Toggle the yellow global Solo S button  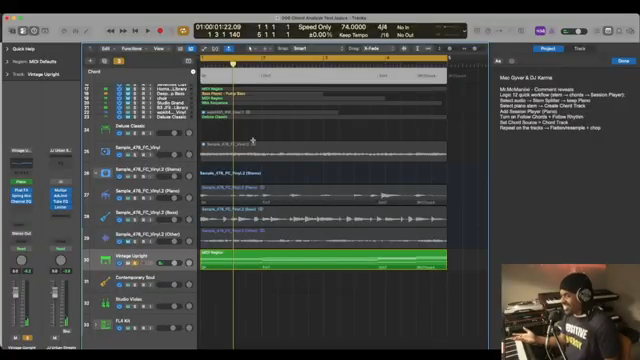tap(119, 61)
